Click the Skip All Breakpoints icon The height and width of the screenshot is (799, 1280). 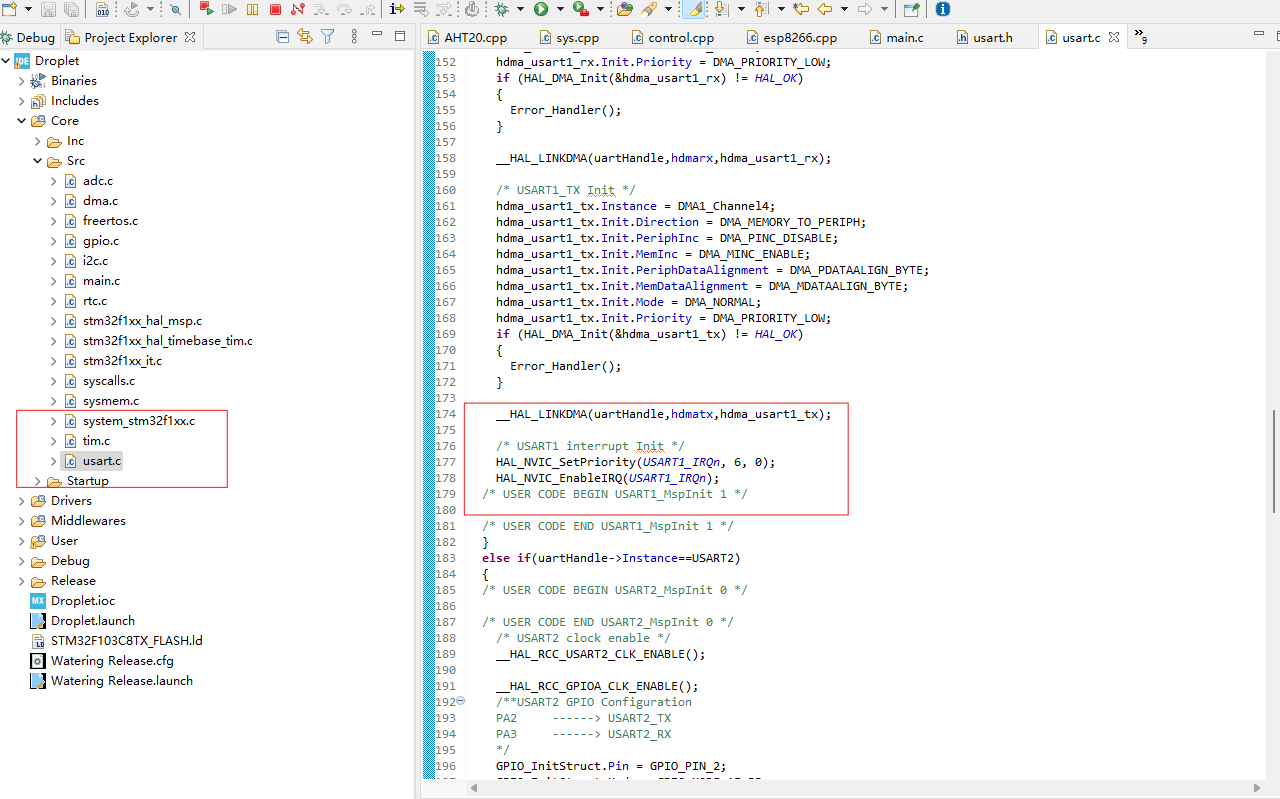pos(175,9)
